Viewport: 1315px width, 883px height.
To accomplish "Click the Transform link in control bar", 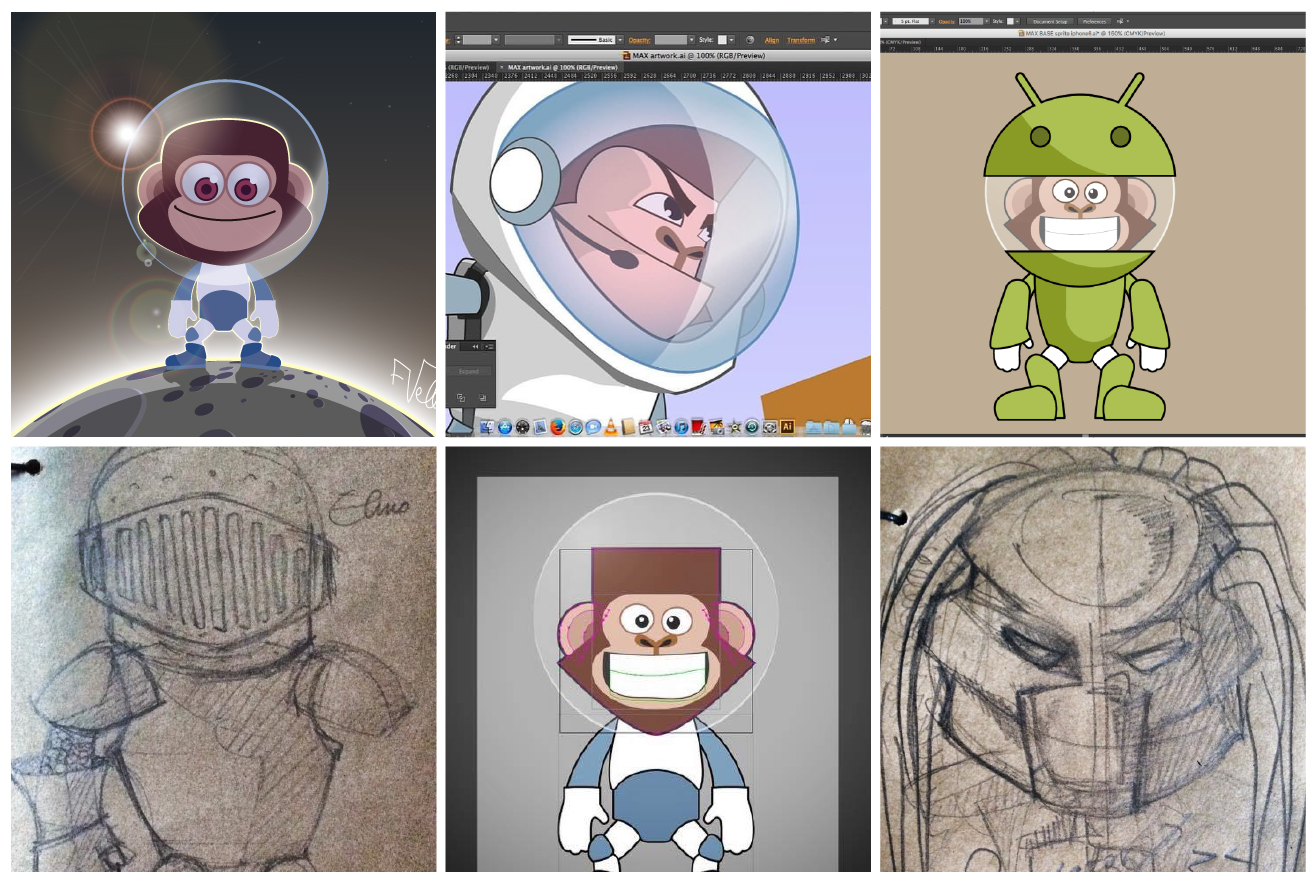I will pyautogui.click(x=801, y=40).
